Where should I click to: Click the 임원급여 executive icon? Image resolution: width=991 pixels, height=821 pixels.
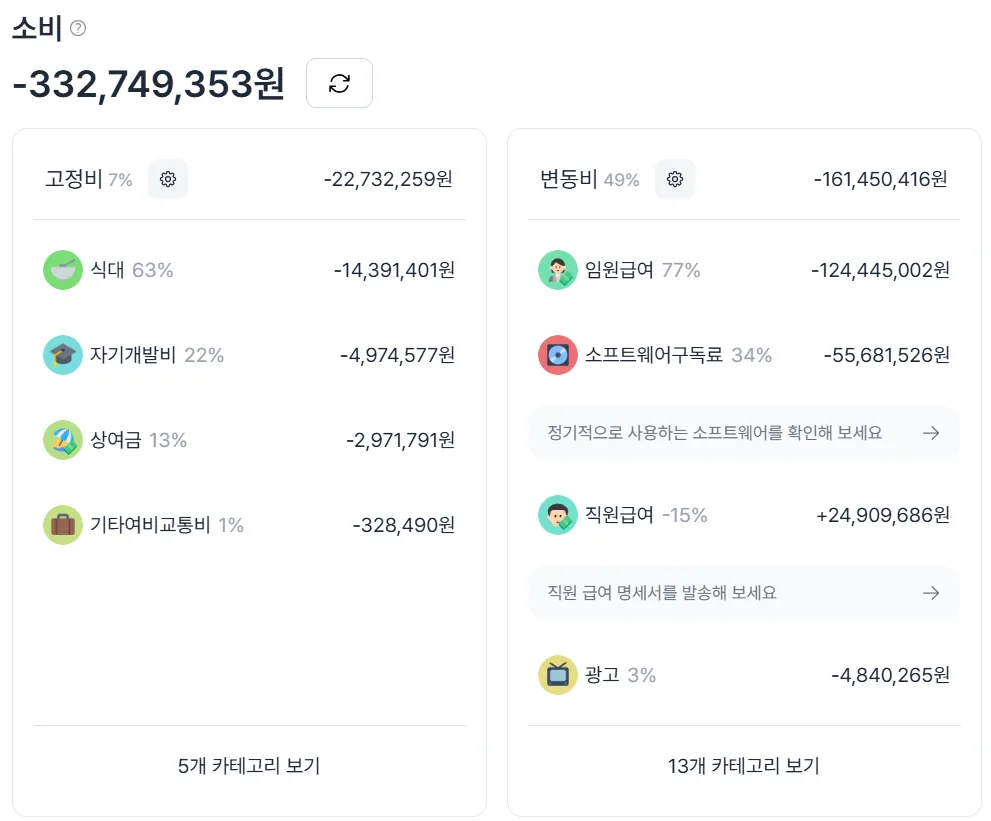(557, 270)
